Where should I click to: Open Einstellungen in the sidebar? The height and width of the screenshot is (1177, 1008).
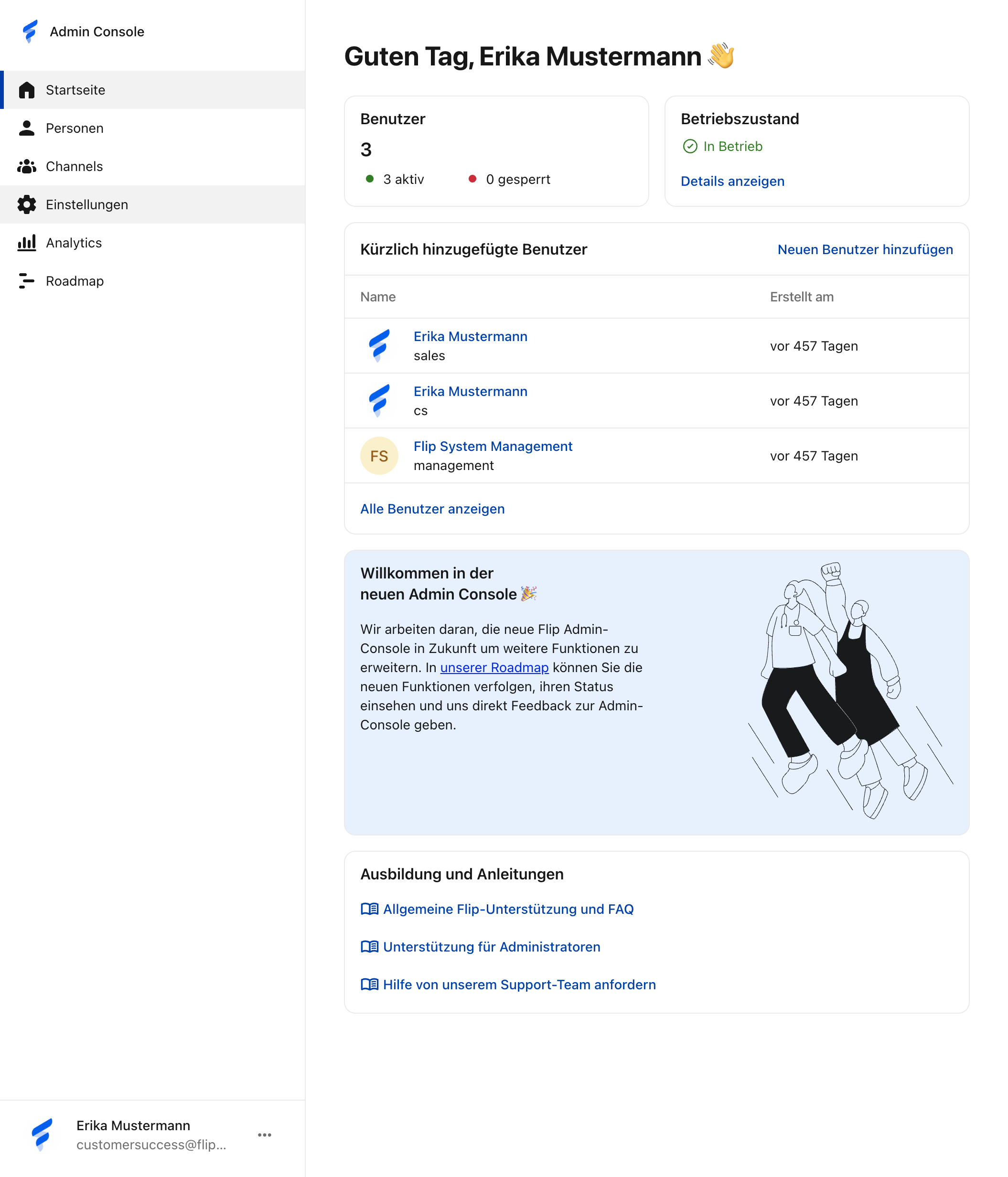152,204
